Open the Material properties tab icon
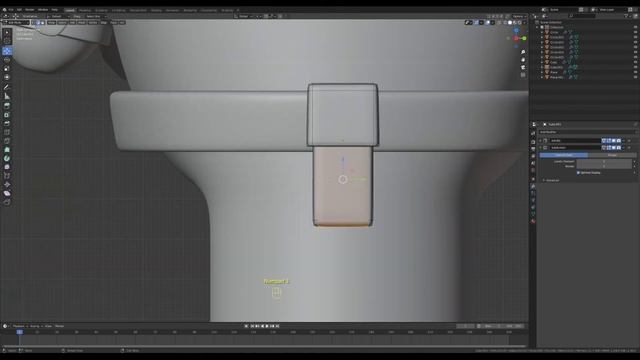The width and height of the screenshot is (640, 360). (x=533, y=221)
